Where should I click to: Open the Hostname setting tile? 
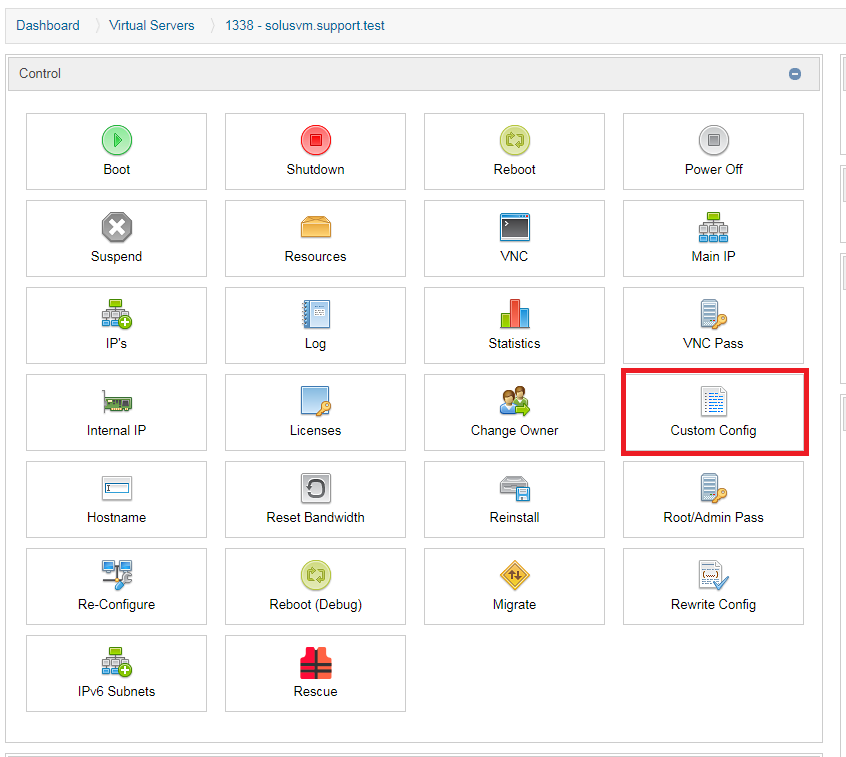coord(116,500)
